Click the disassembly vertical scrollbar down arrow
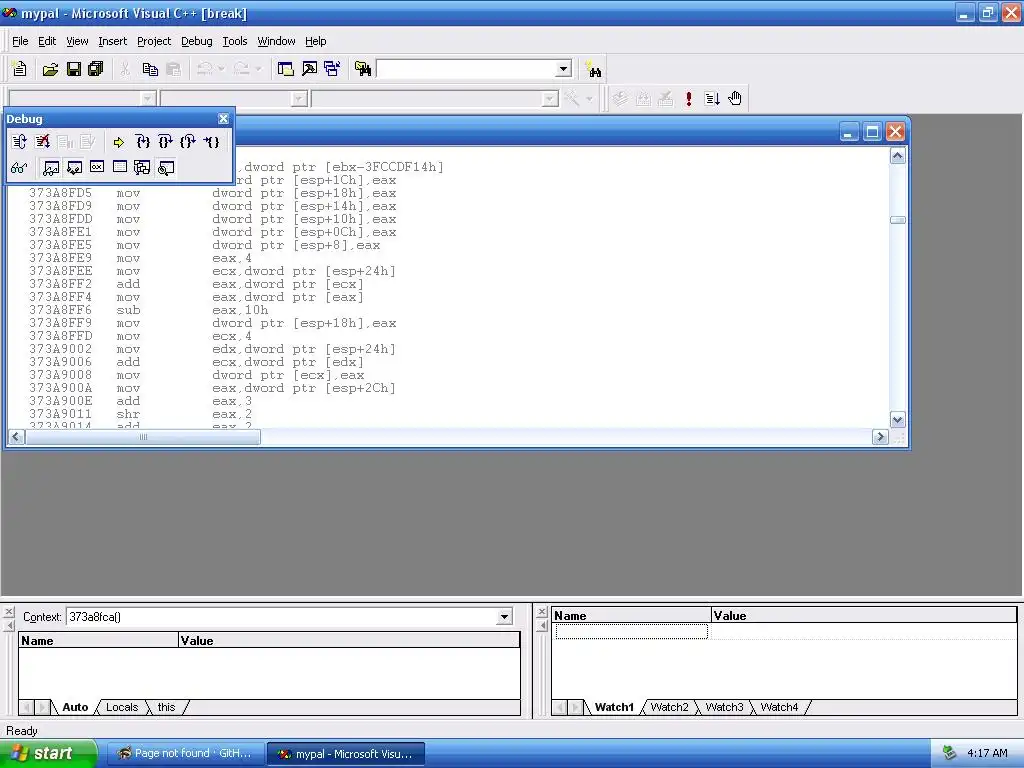1024x768 pixels. point(898,420)
